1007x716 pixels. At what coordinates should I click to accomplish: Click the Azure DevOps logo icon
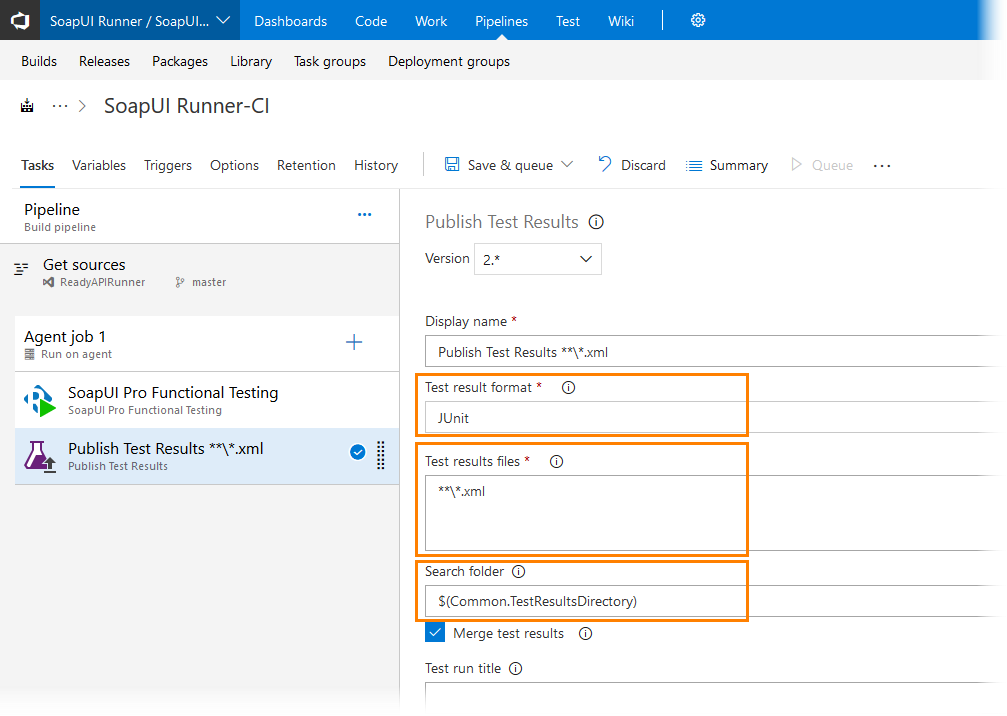19,20
